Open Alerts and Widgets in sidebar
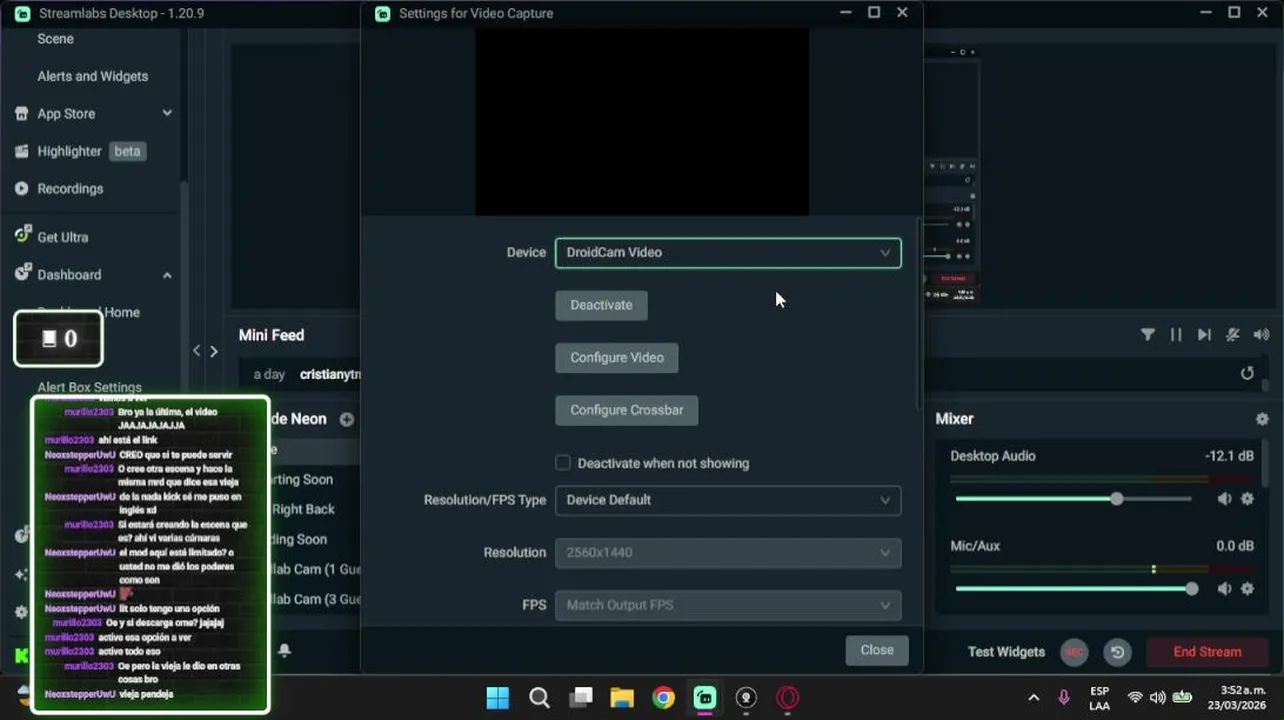 [92, 76]
